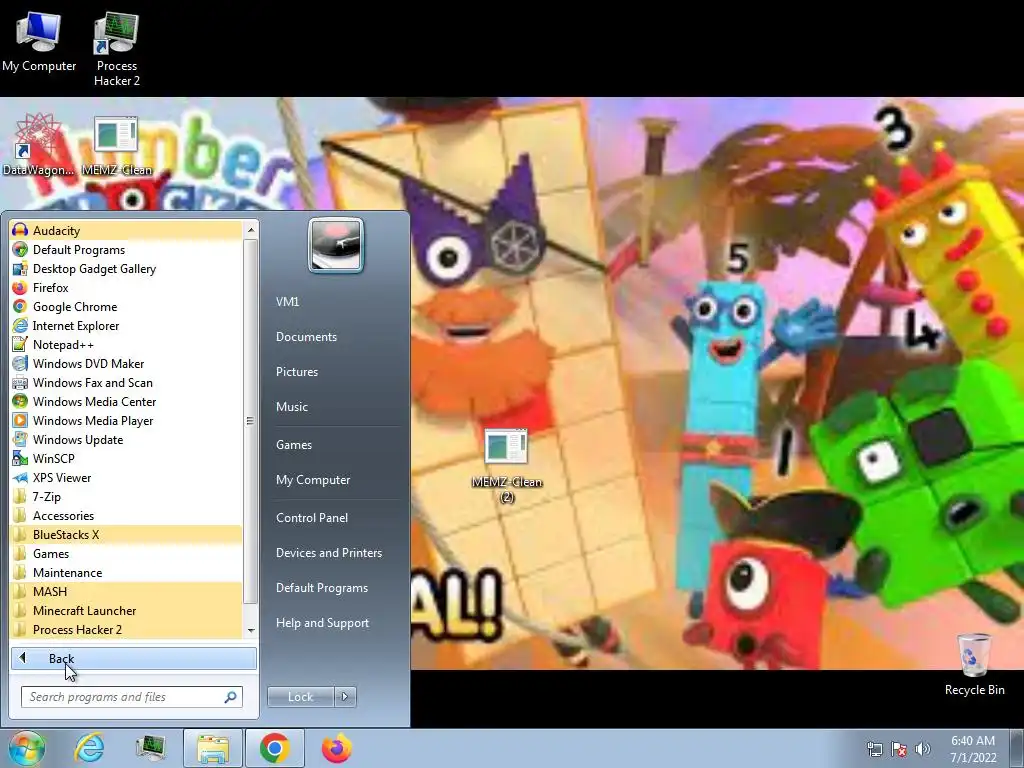Viewport: 1024px width, 768px height.
Task: Open Process Hacker from the taskbar
Action: pos(150,748)
